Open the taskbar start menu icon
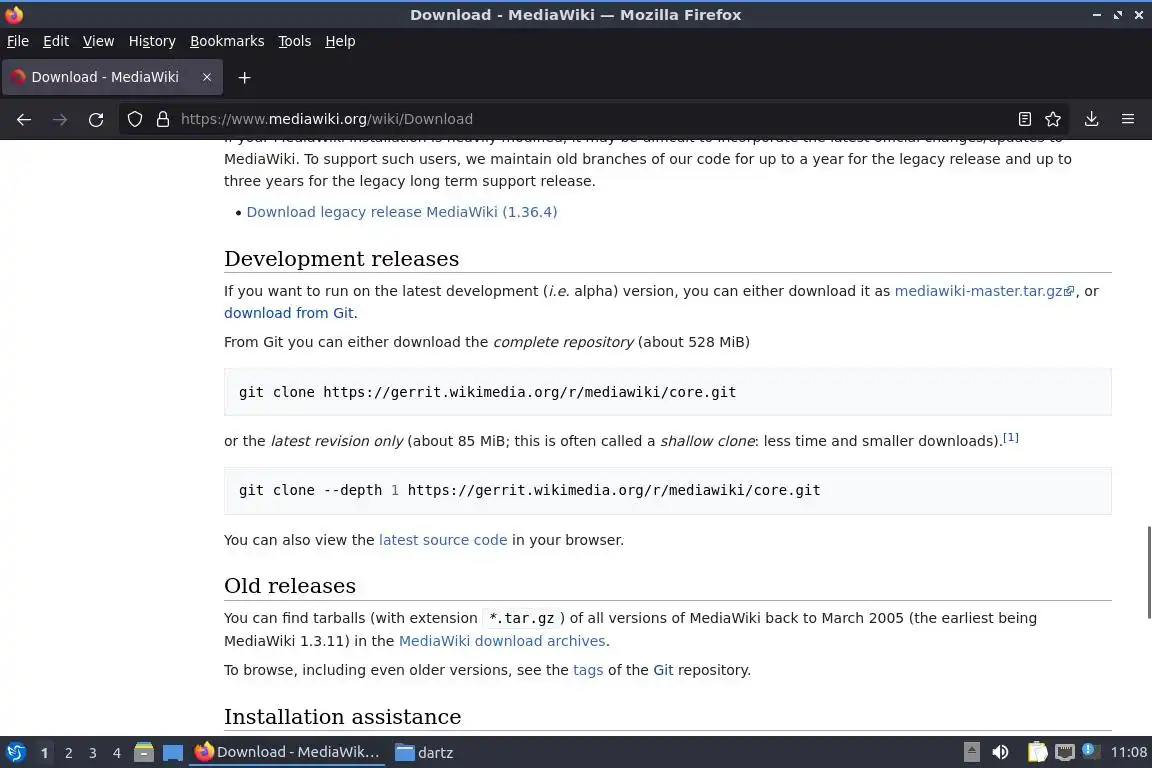1152x768 pixels. pos(15,753)
